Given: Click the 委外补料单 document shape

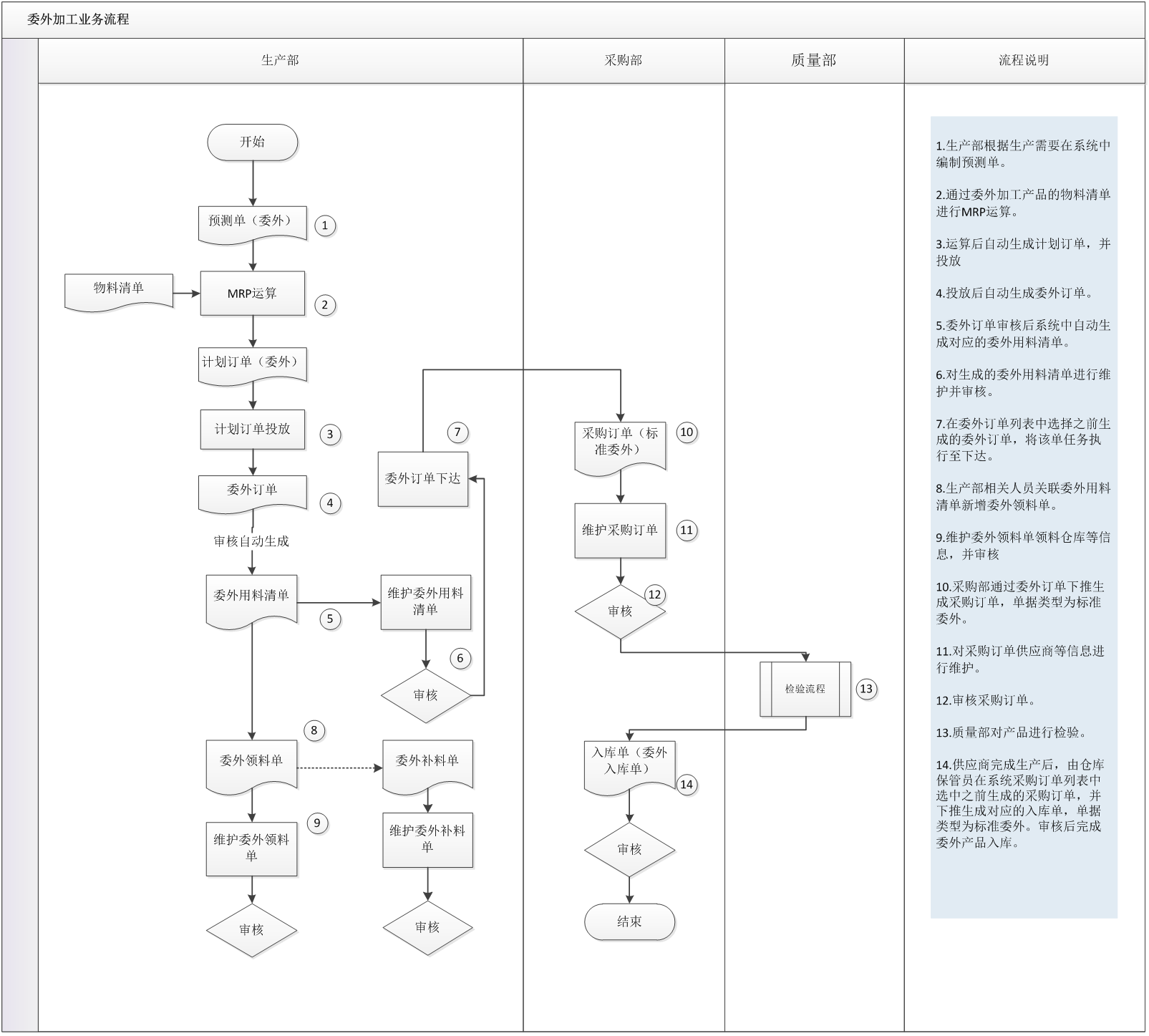Looking at the screenshot, I should click(427, 765).
